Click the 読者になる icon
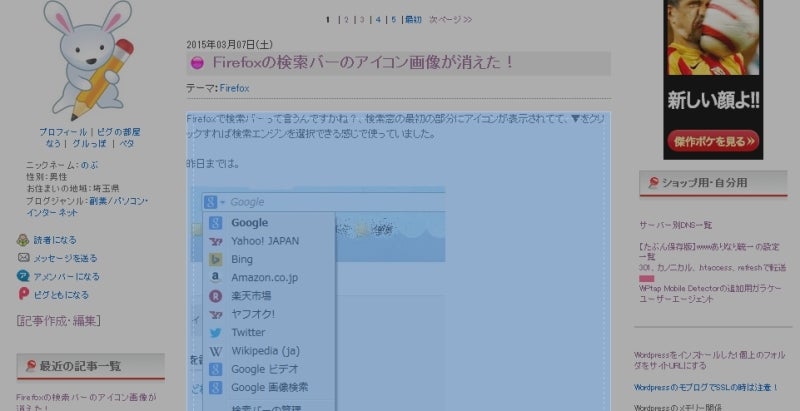800x411 pixels. point(23,240)
